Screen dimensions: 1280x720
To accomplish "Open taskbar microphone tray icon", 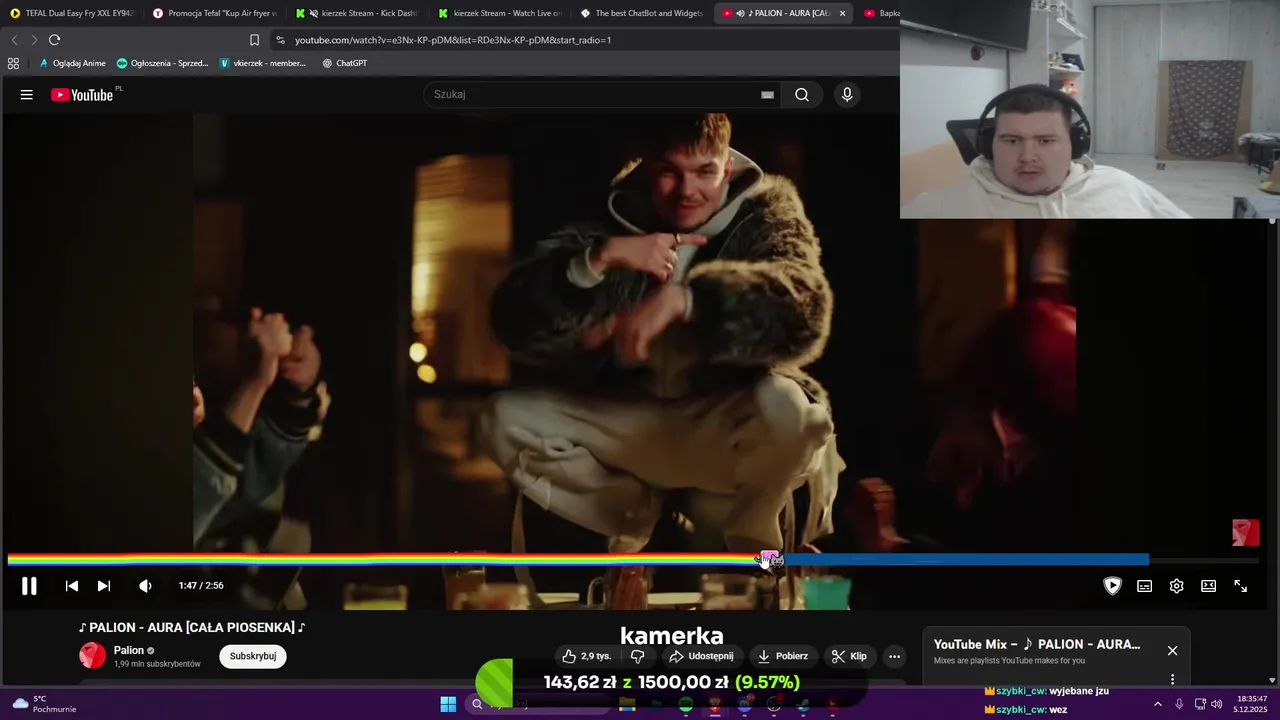I will tap(1179, 704).
